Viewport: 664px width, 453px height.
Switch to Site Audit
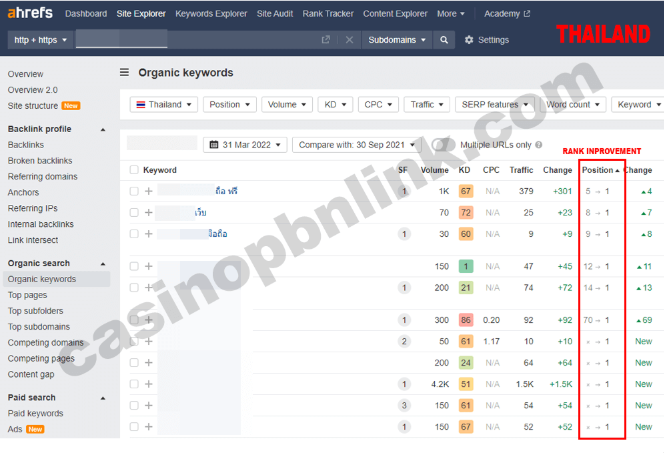pos(275,14)
